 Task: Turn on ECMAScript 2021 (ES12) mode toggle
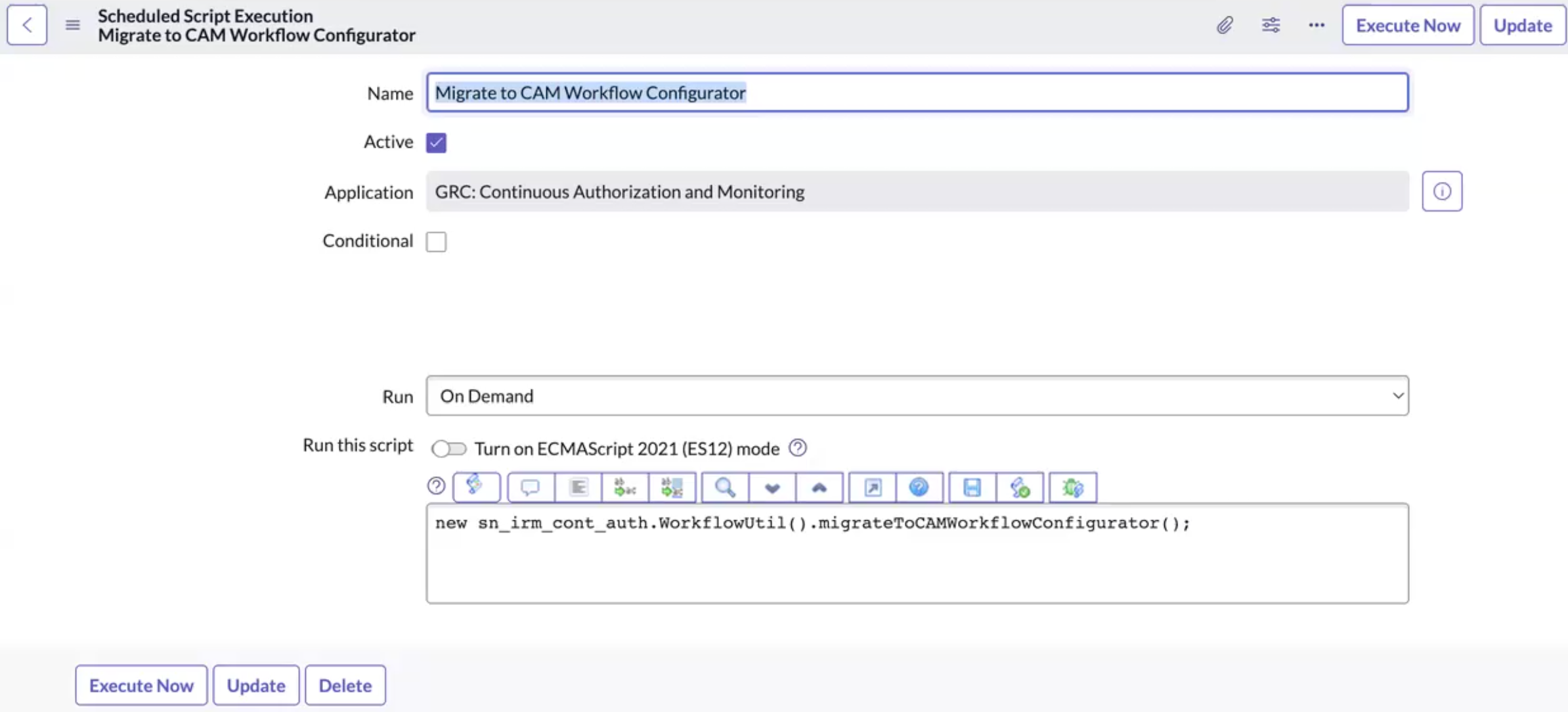pos(449,449)
